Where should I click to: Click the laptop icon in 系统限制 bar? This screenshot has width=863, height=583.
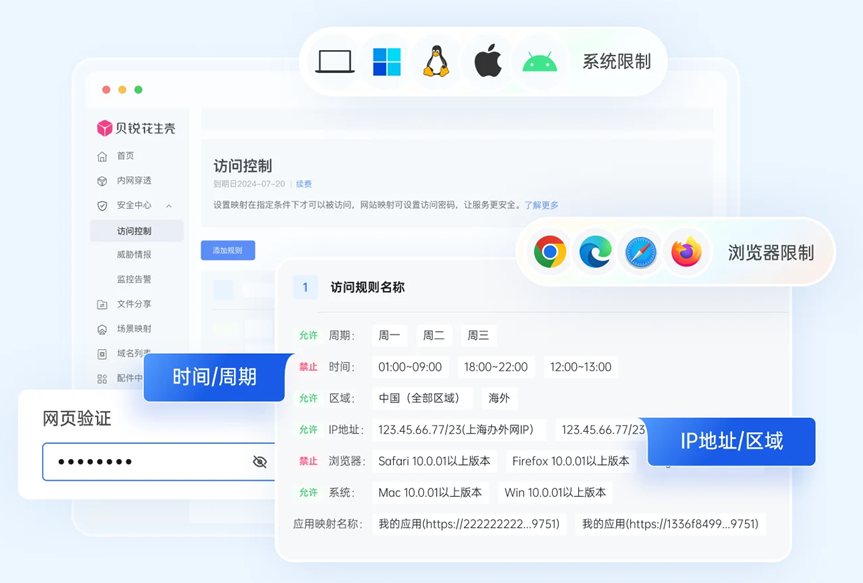tap(333, 60)
